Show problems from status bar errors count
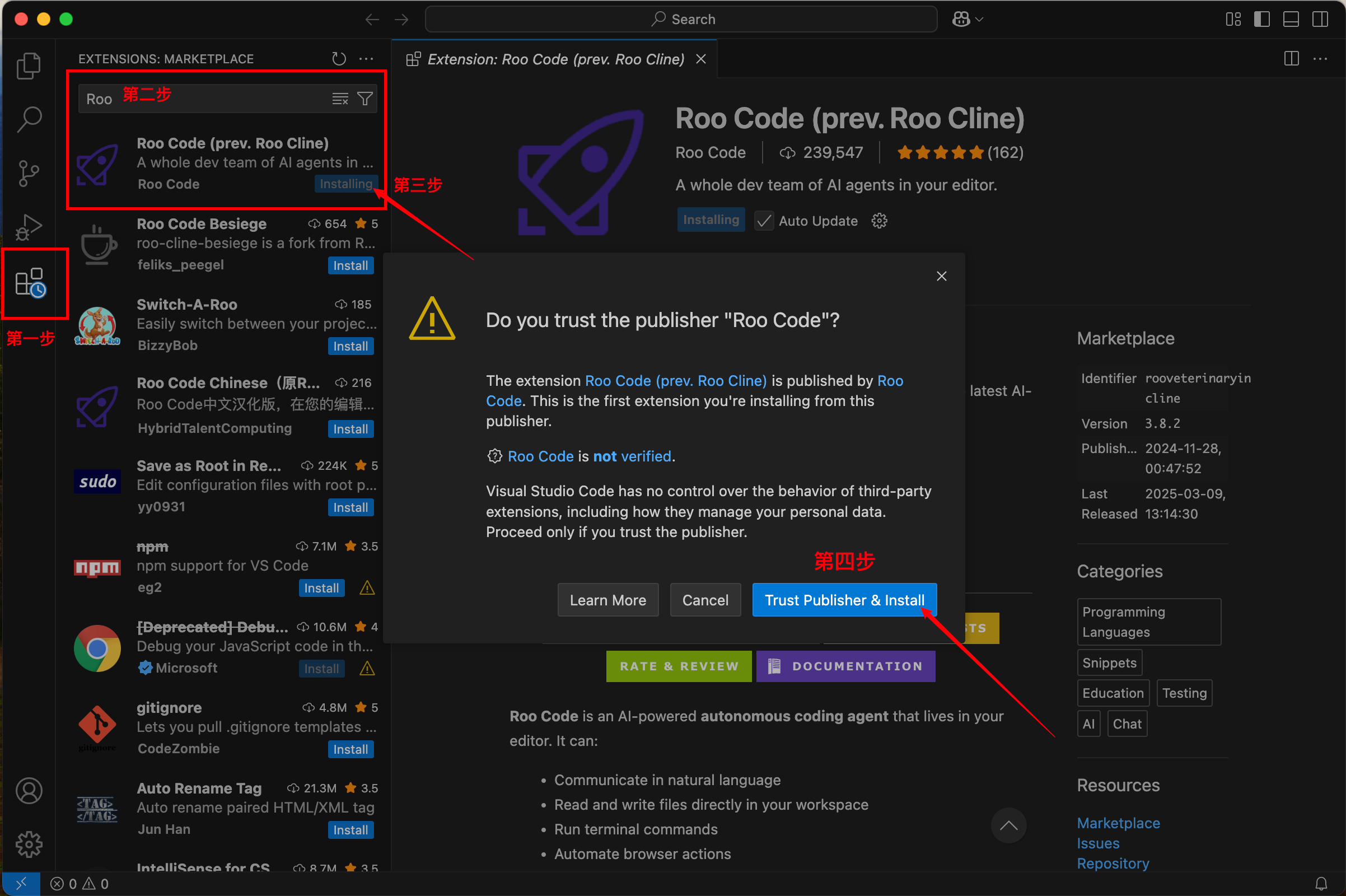The height and width of the screenshot is (896, 1346). [x=80, y=884]
